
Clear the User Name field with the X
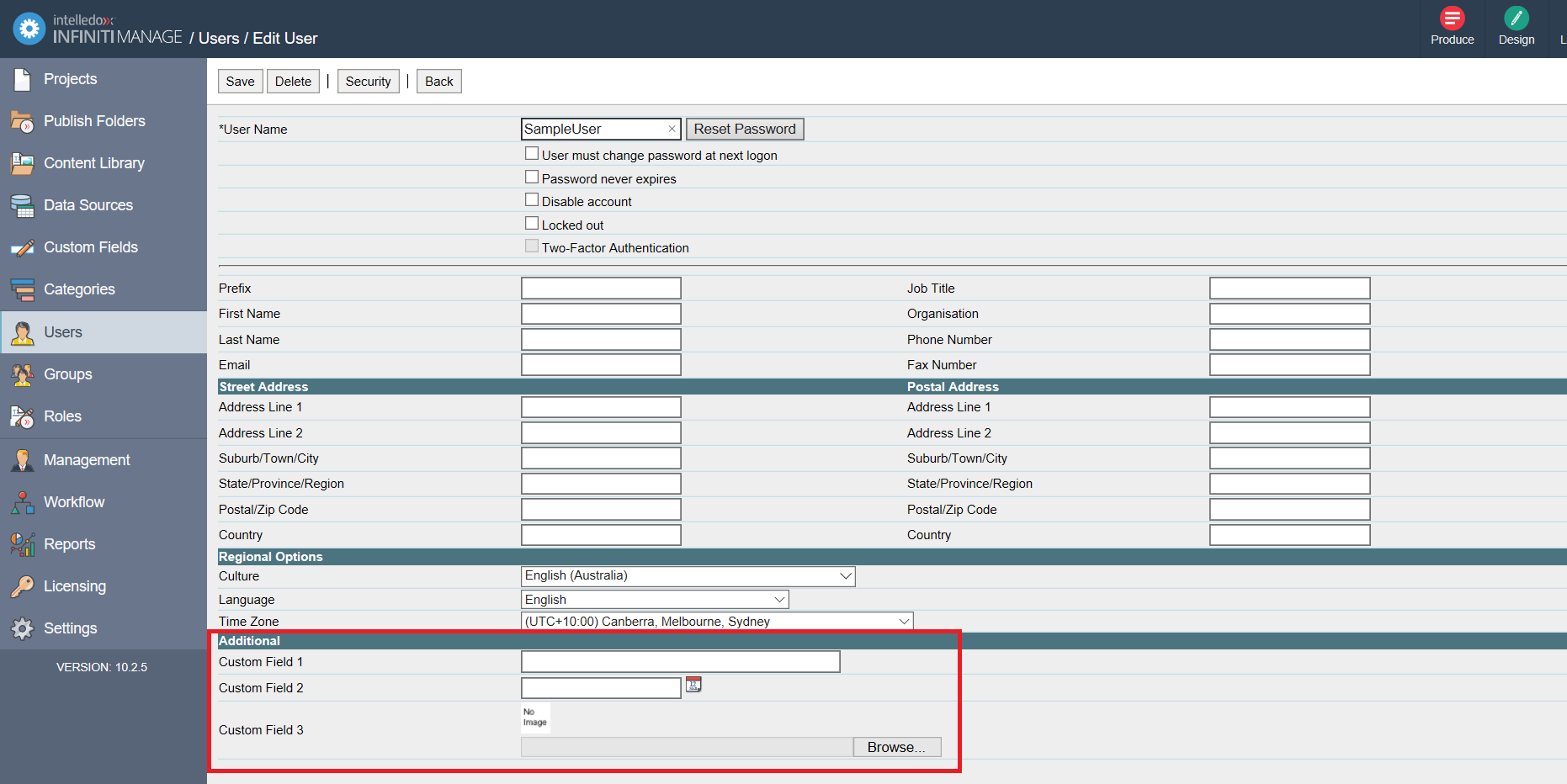pos(672,129)
